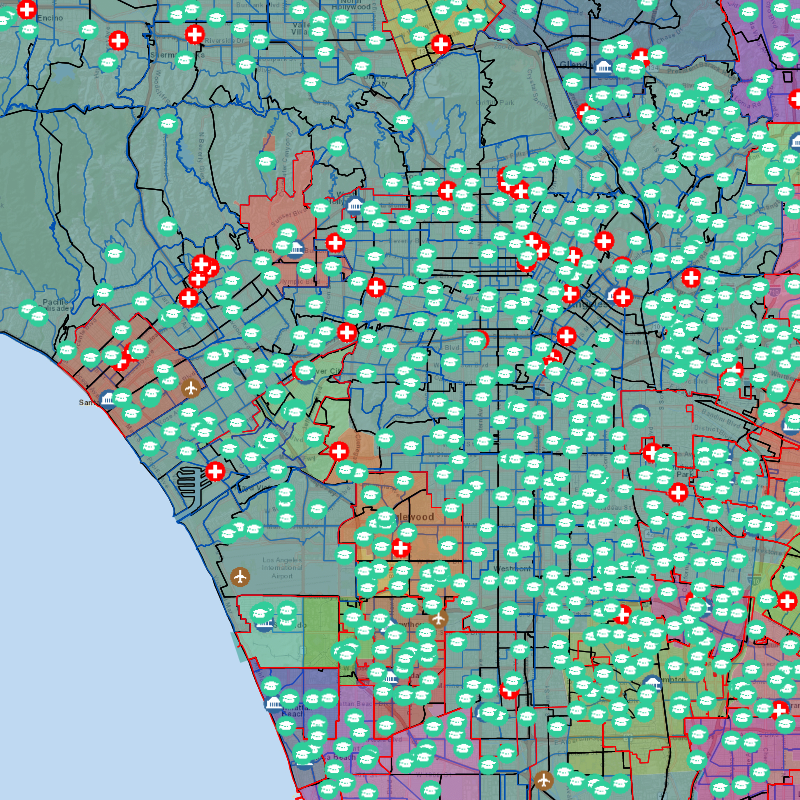Click hospital marker in North Hollywood zone
The height and width of the screenshot is (800, 800).
point(442,43)
